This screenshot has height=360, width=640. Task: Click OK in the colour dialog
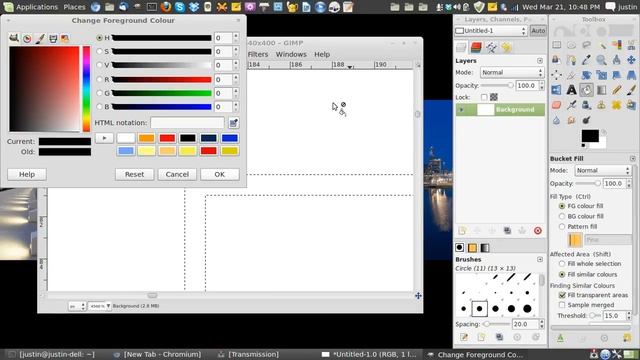[220, 174]
